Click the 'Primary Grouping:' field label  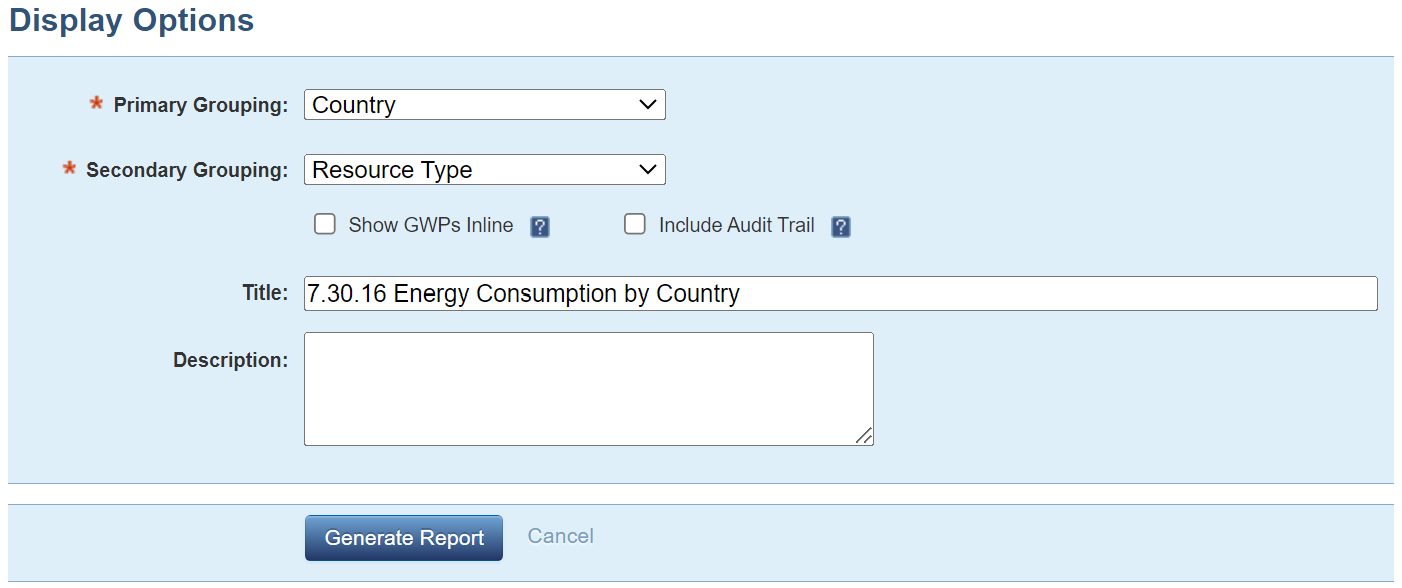pos(201,105)
